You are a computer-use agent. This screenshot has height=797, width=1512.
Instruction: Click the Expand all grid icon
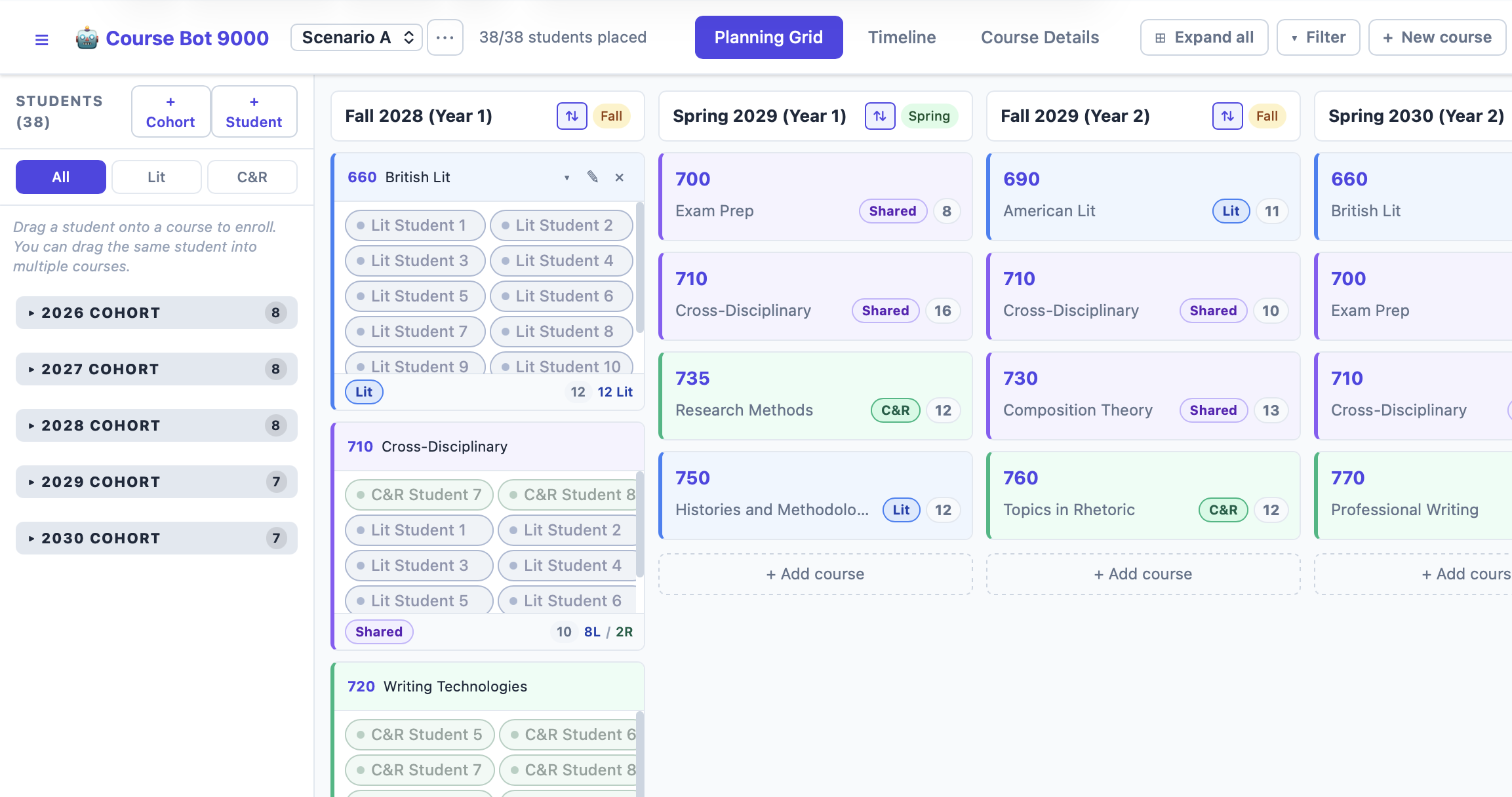click(1160, 37)
